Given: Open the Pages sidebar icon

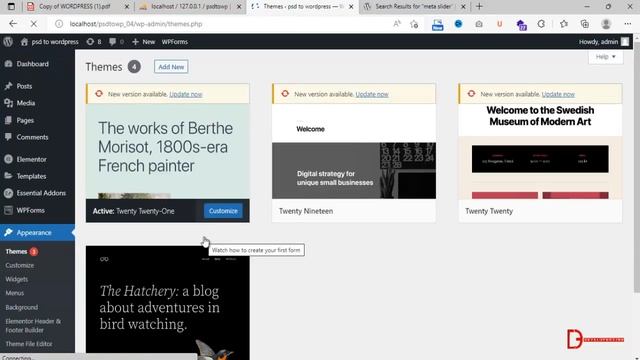Looking at the screenshot, I should click(x=8, y=120).
